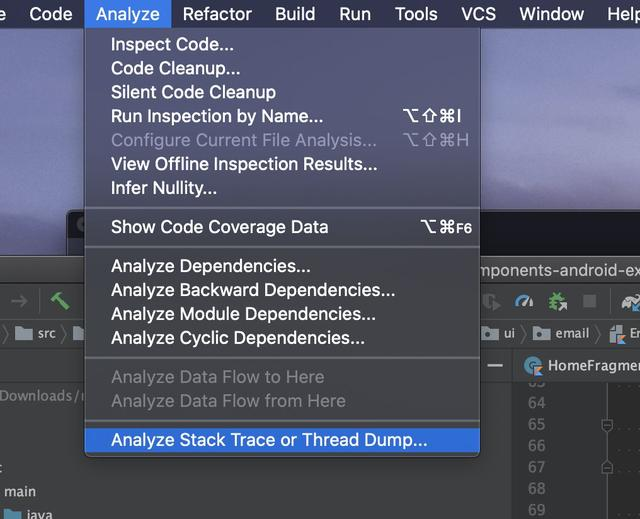Click Attach Debugger to Android Process icon
This screenshot has width=640, height=519.
coord(558,301)
